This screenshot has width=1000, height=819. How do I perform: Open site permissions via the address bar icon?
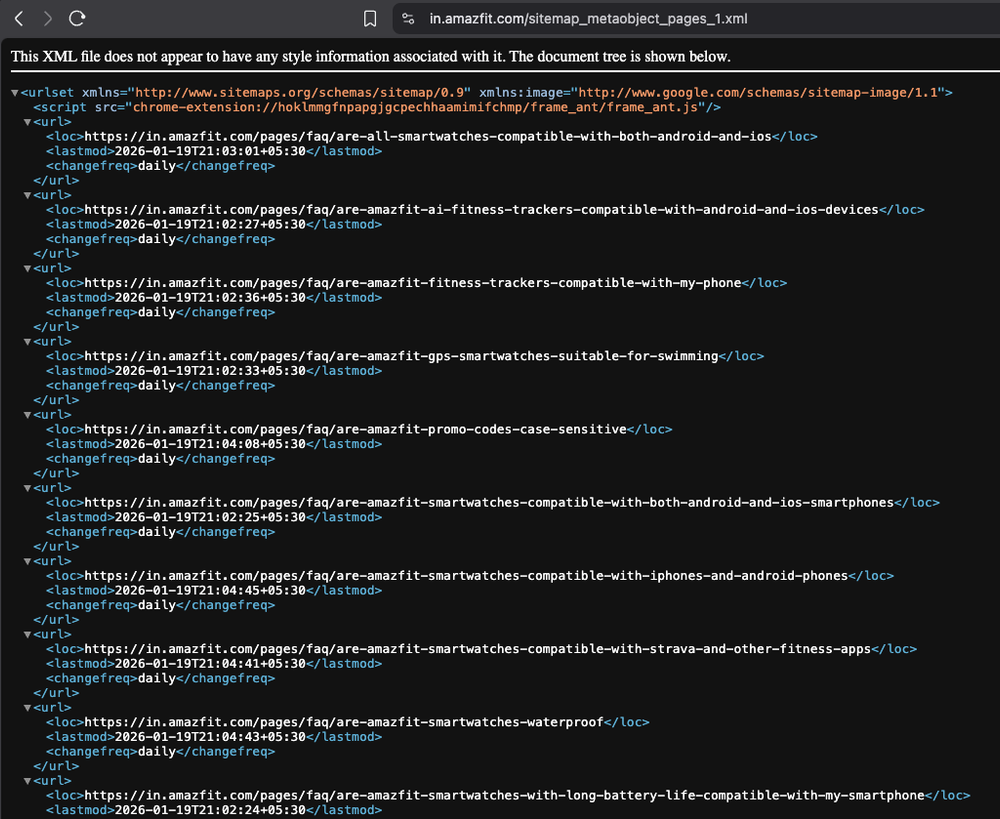click(407, 18)
